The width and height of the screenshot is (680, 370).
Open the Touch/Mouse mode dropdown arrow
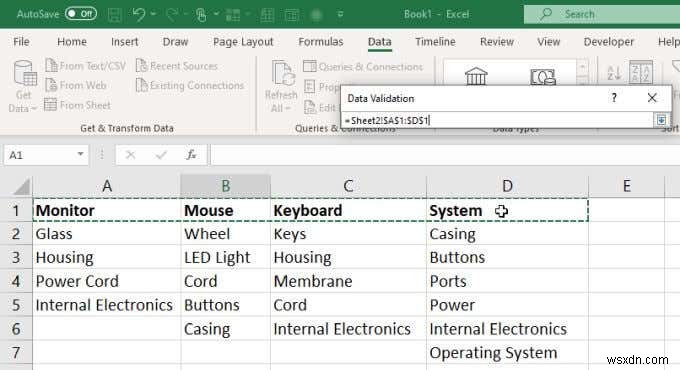coord(216,14)
